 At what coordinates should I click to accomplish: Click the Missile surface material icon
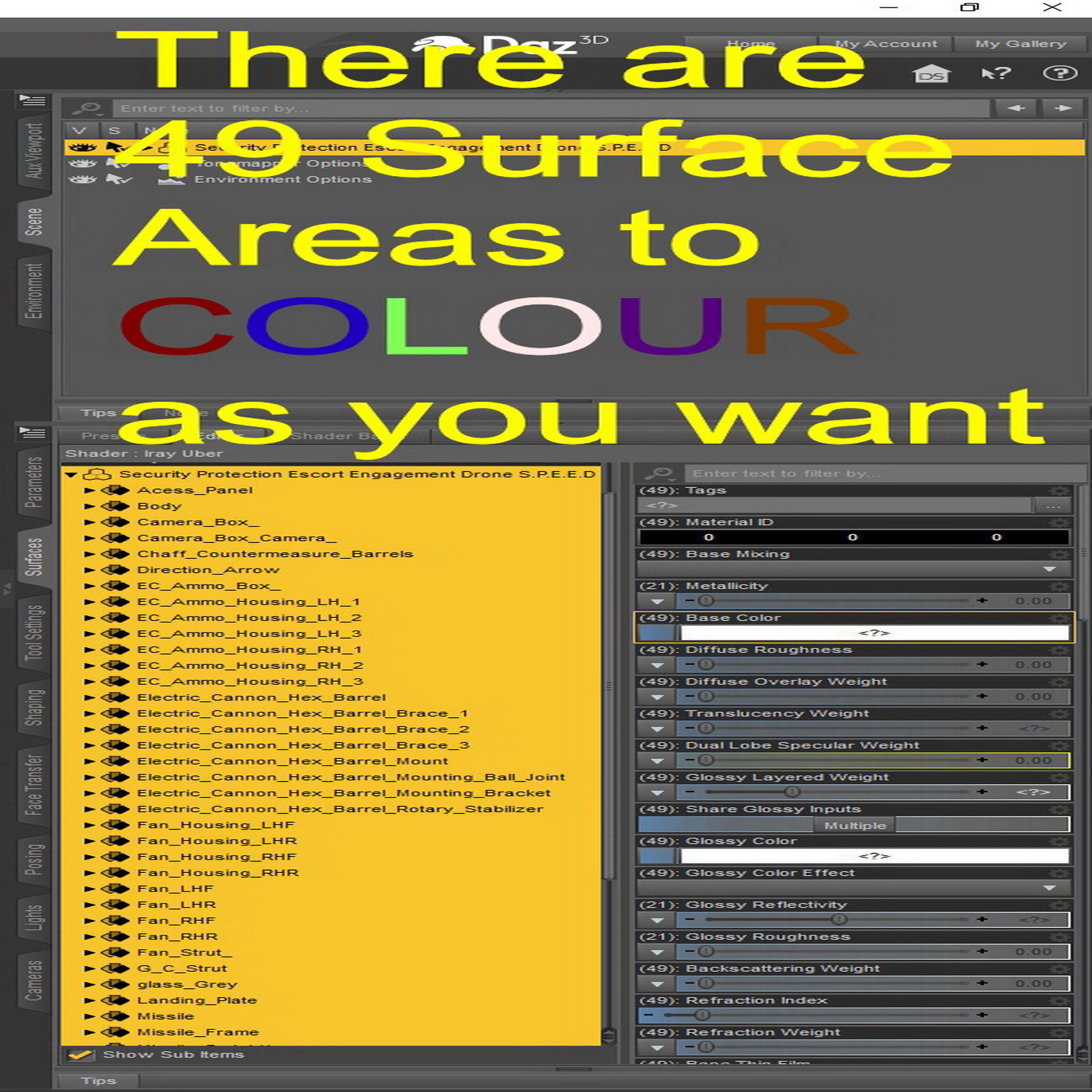coord(115,1016)
